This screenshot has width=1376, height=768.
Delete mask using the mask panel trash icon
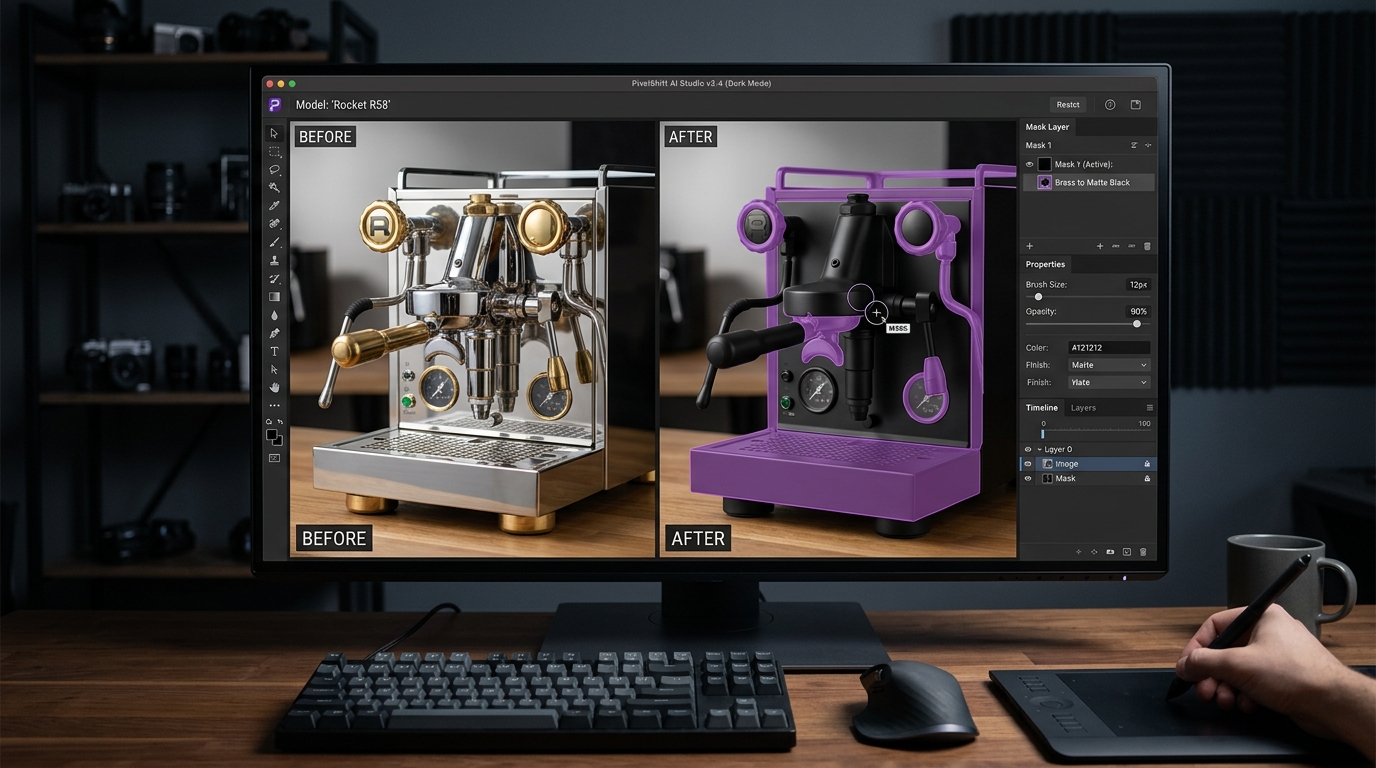[1147, 246]
